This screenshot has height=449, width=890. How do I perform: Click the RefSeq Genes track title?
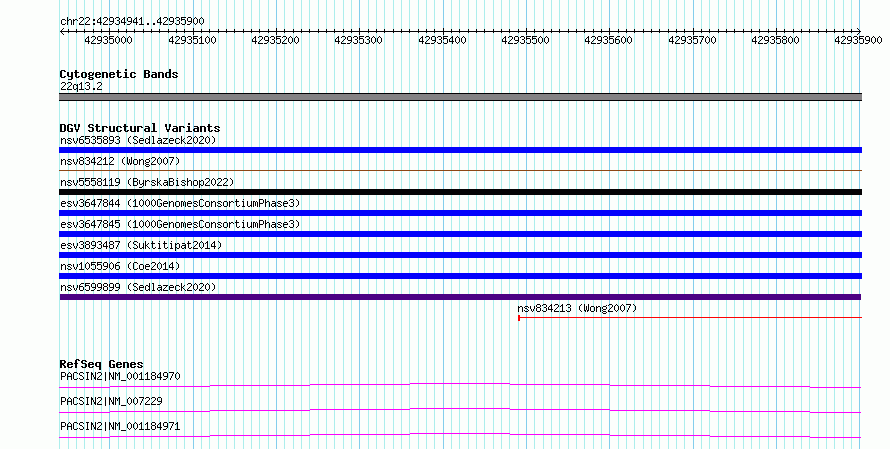[x=101, y=364]
